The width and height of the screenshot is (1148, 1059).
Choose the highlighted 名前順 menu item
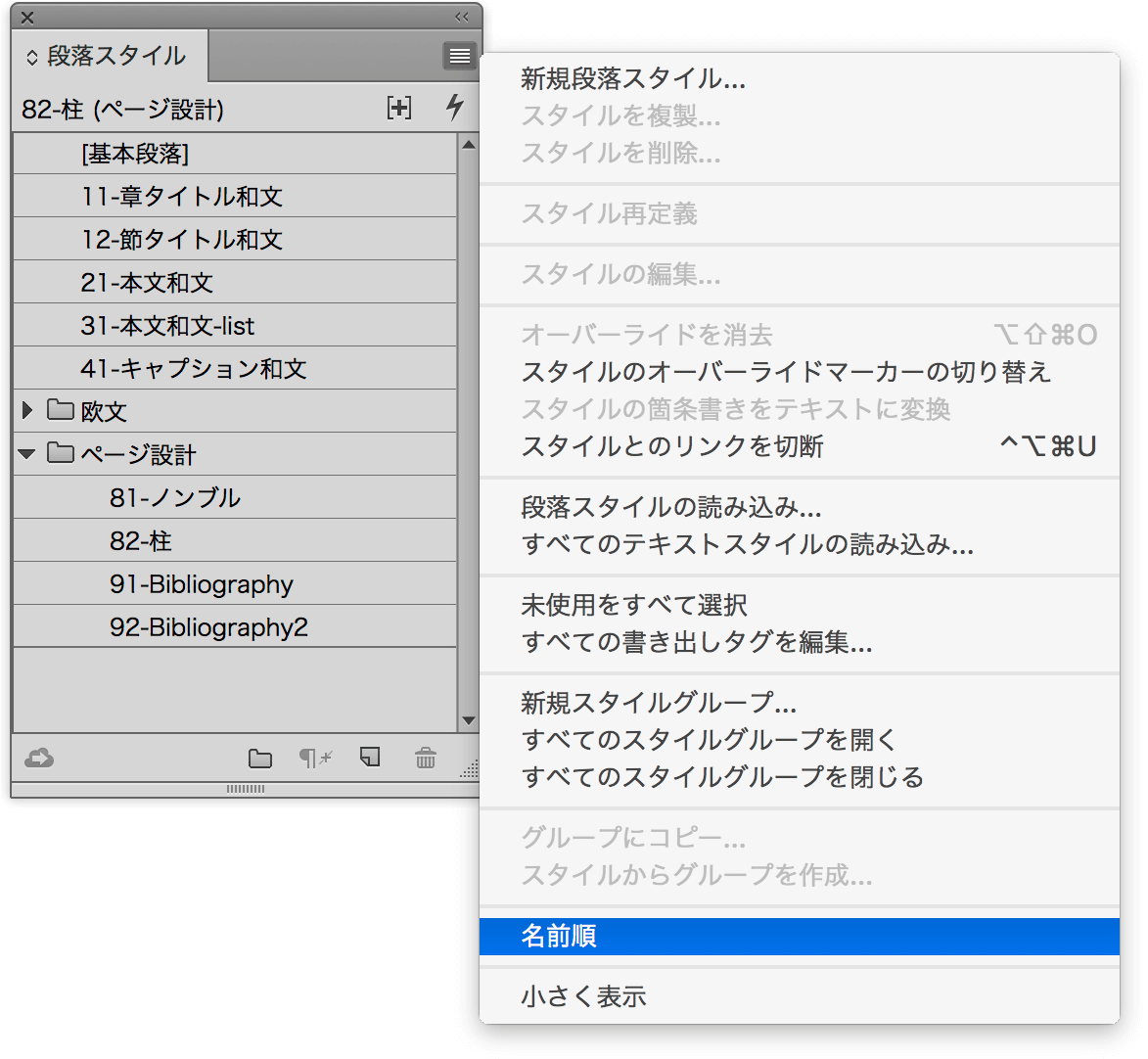point(800,936)
